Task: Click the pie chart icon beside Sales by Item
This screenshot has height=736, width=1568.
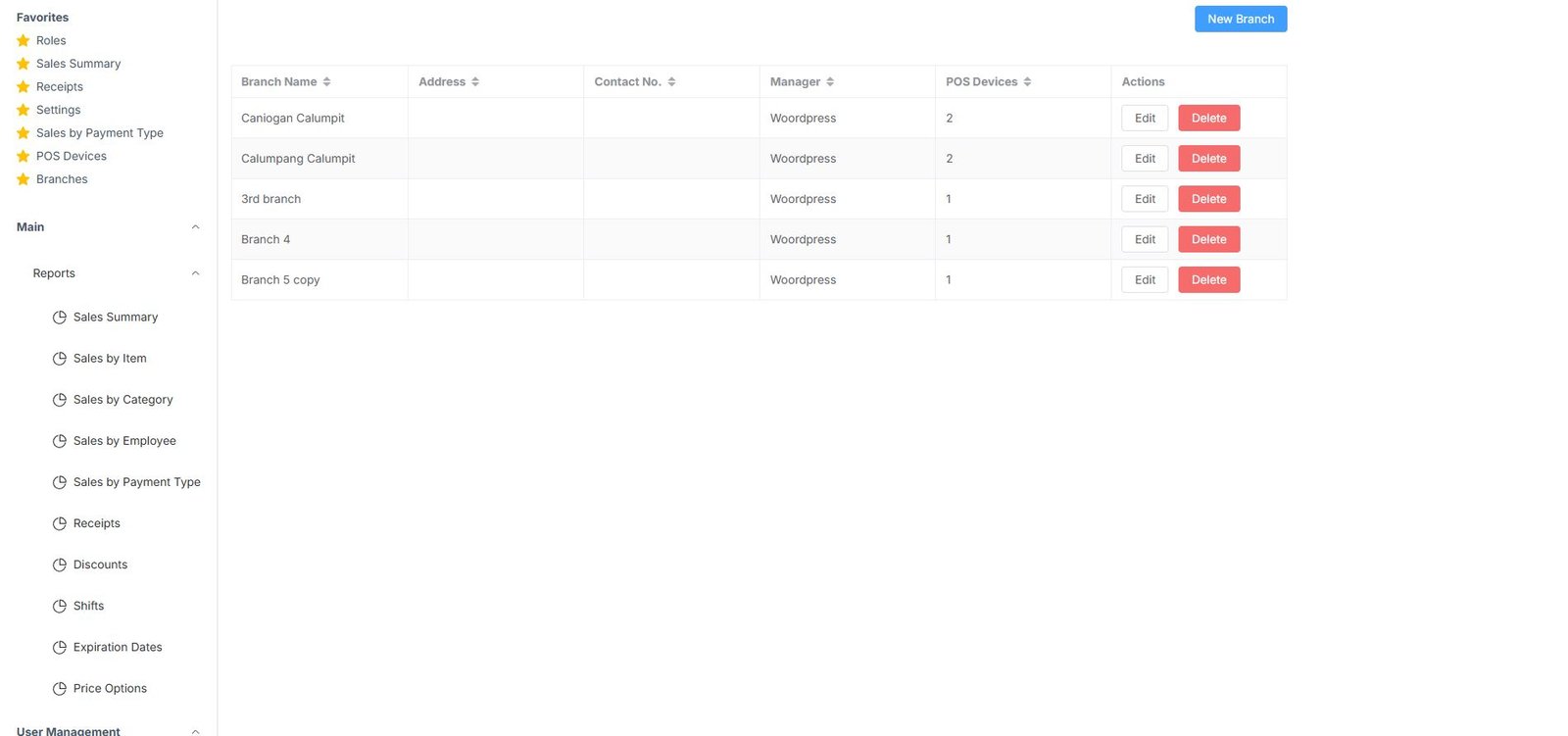Action: coord(59,359)
